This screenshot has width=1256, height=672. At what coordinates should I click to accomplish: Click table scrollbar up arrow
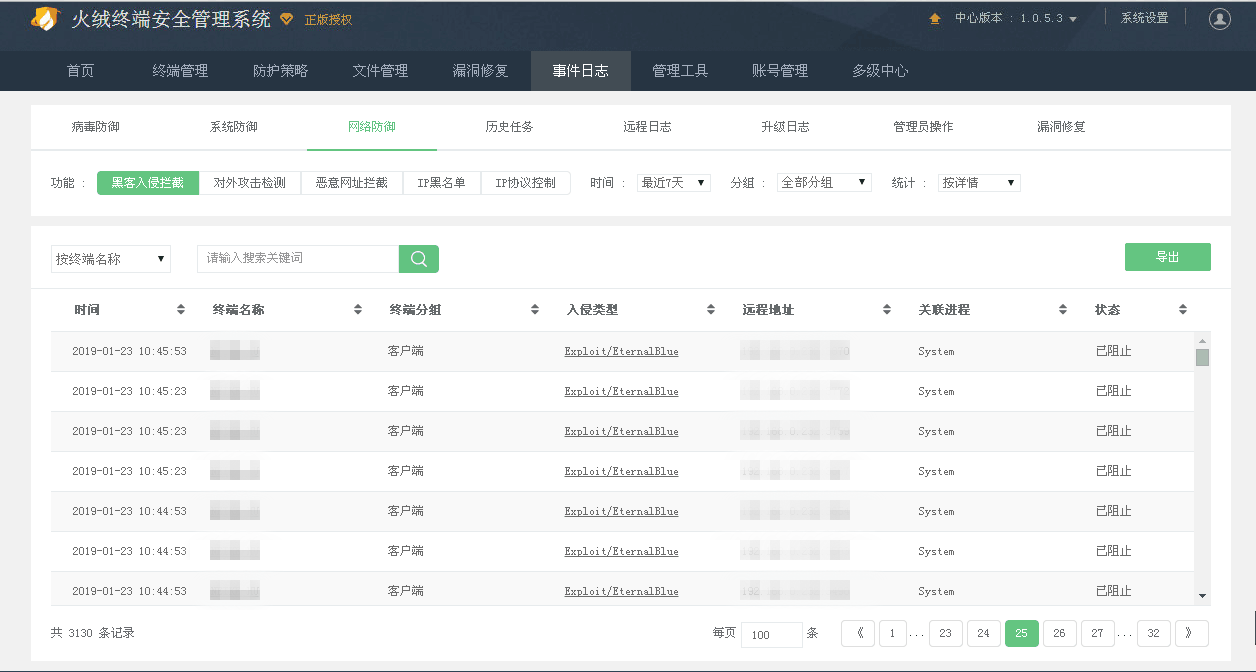point(1202,340)
